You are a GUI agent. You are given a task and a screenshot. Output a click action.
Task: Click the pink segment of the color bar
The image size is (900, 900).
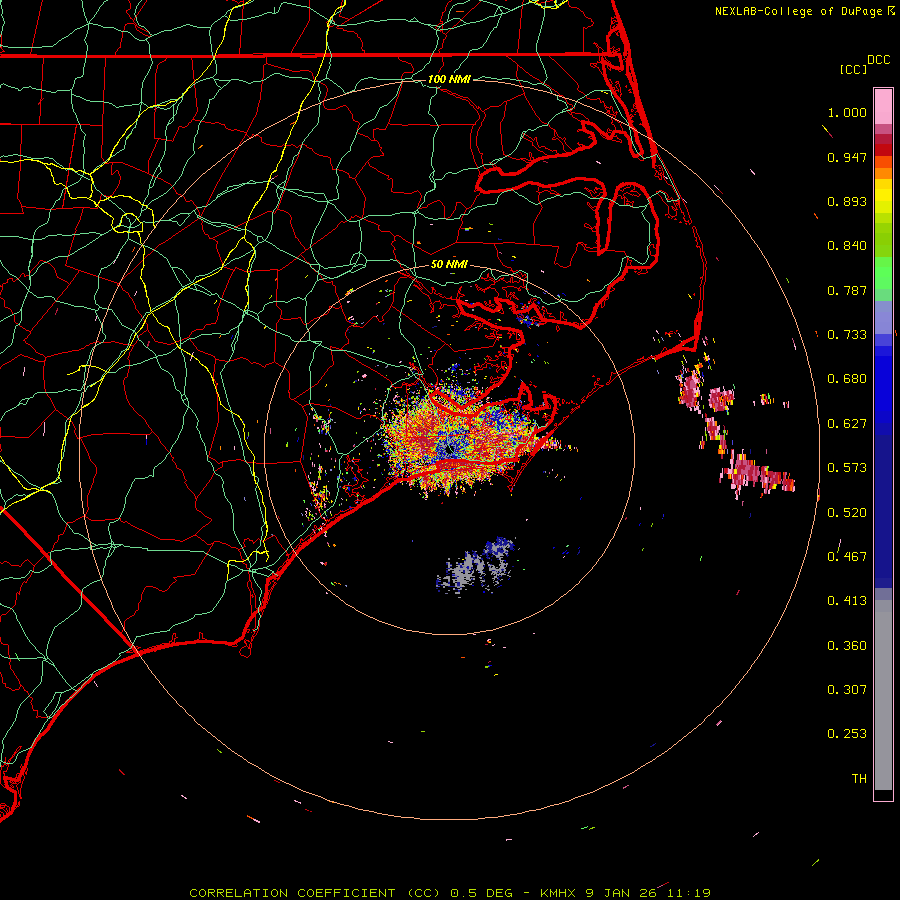(883, 106)
